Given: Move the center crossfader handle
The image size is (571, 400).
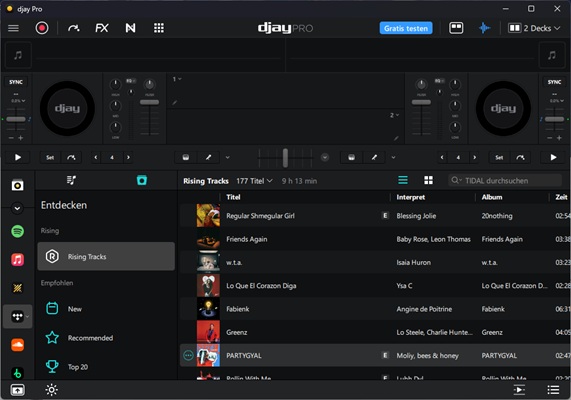Looking at the screenshot, I should tap(285, 157).
